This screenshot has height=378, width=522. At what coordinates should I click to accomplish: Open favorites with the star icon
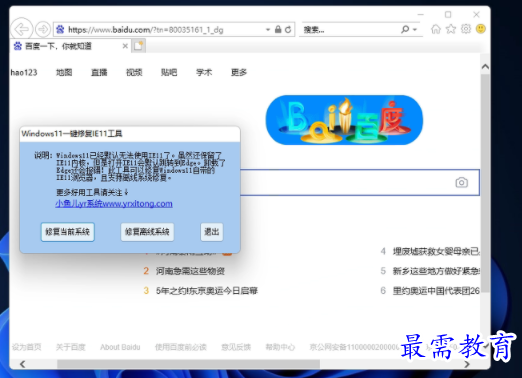(x=451, y=29)
